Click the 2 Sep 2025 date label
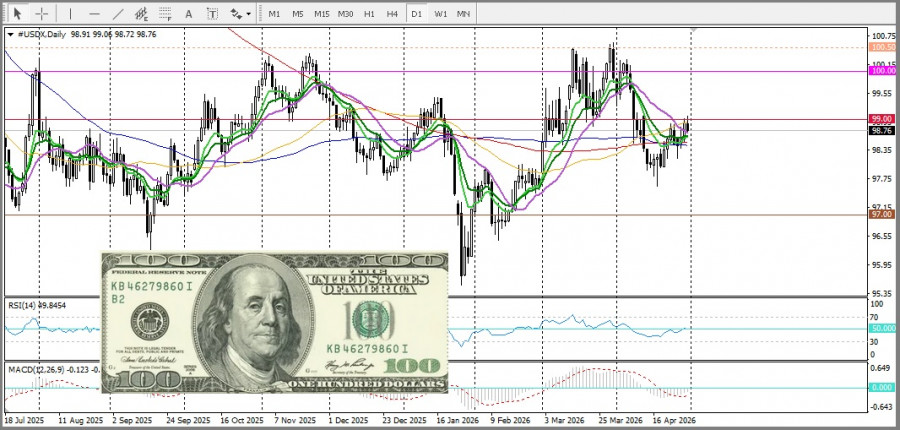 (132, 420)
